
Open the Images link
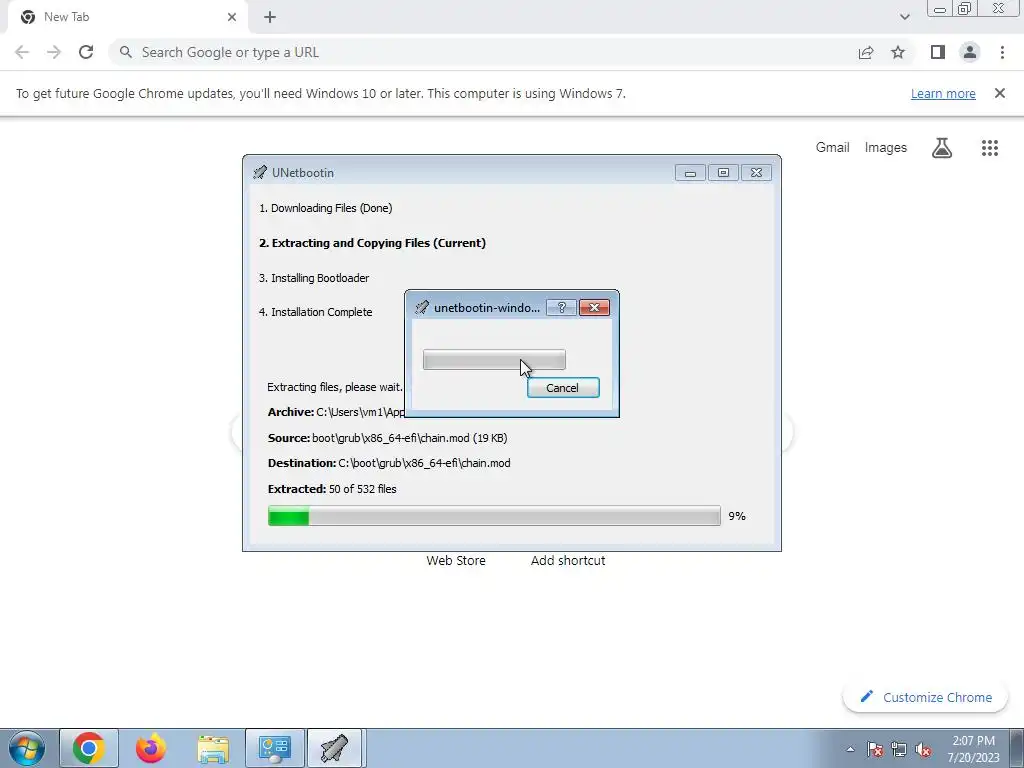[x=886, y=148]
